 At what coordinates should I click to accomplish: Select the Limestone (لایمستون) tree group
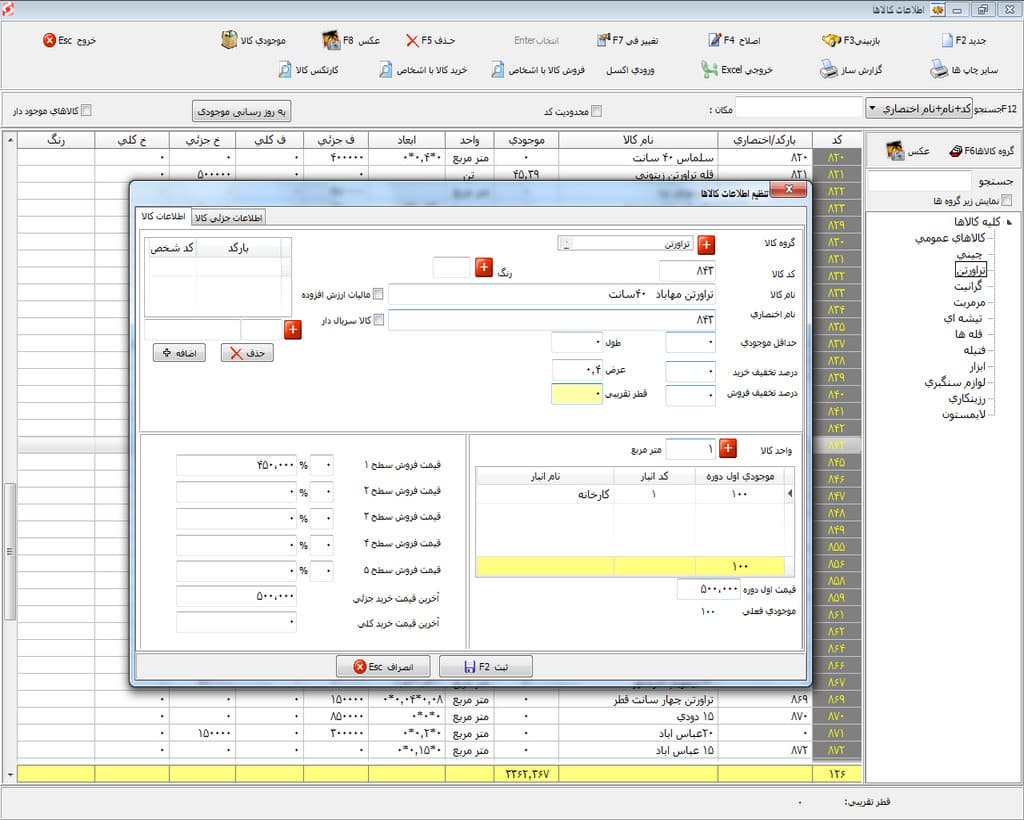point(963,415)
